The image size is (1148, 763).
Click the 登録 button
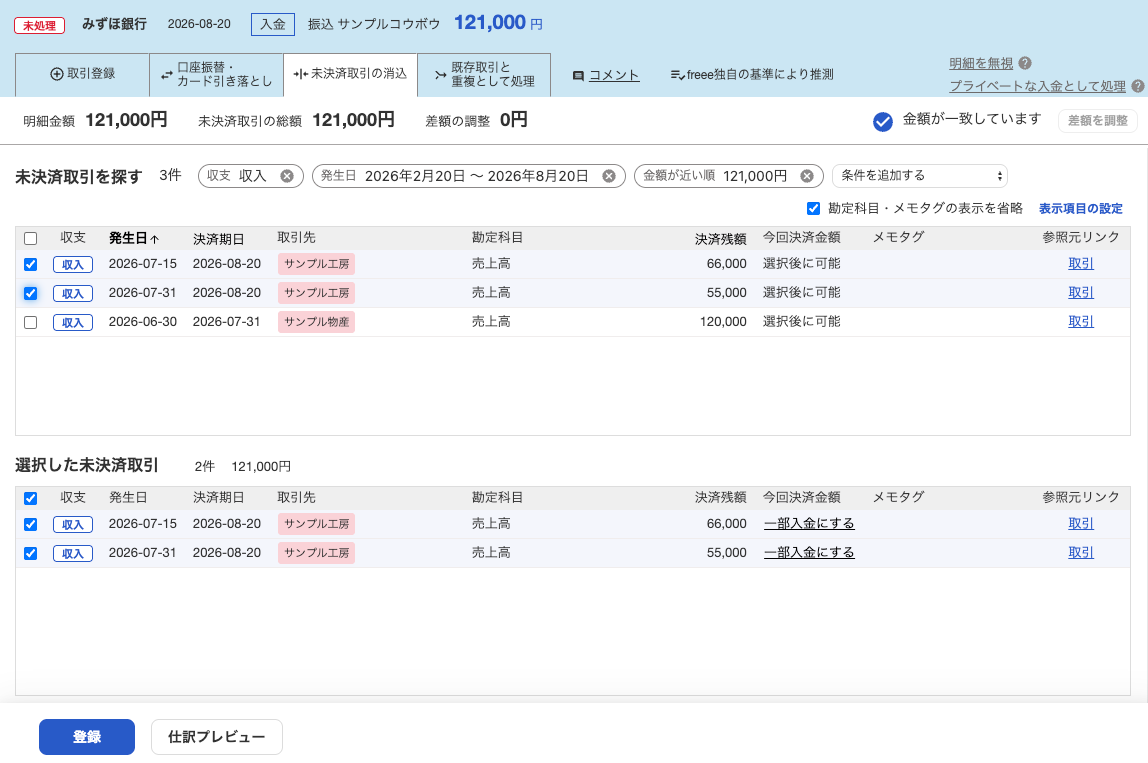tap(86, 737)
